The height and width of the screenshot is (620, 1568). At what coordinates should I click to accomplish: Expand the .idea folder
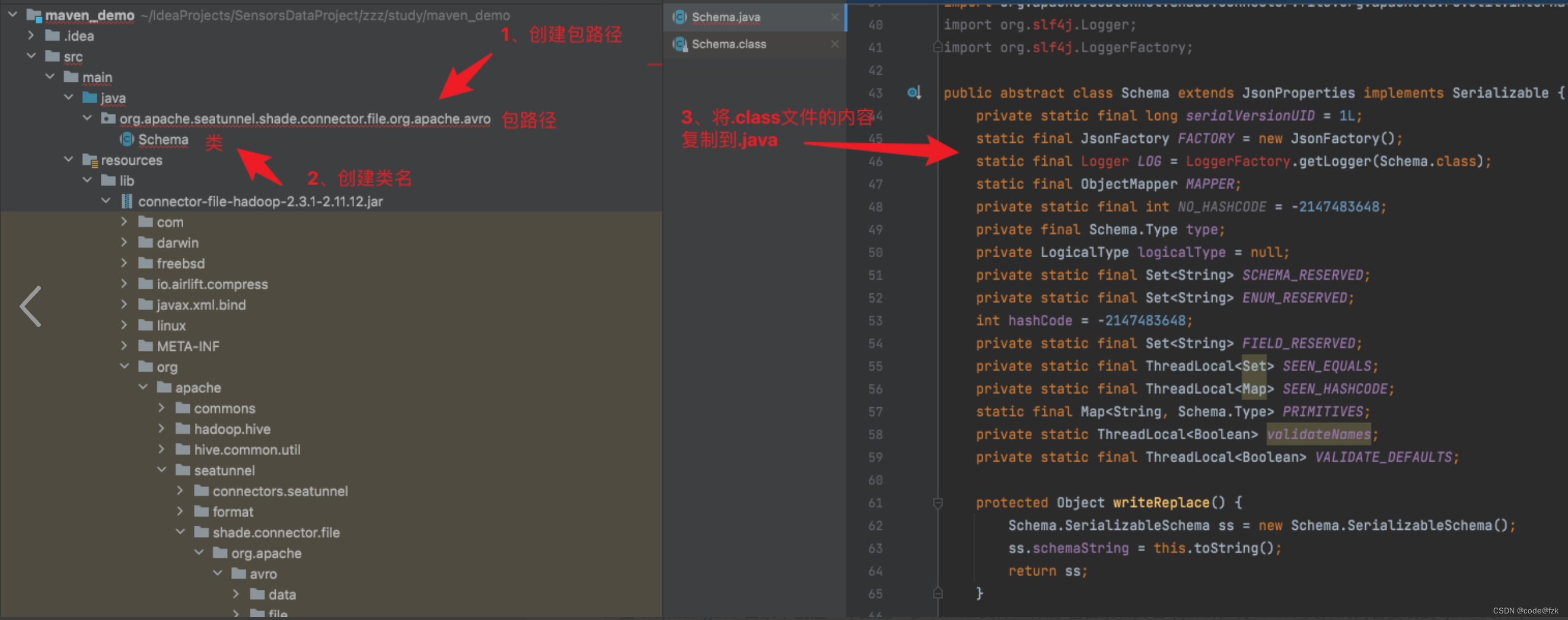coord(31,36)
